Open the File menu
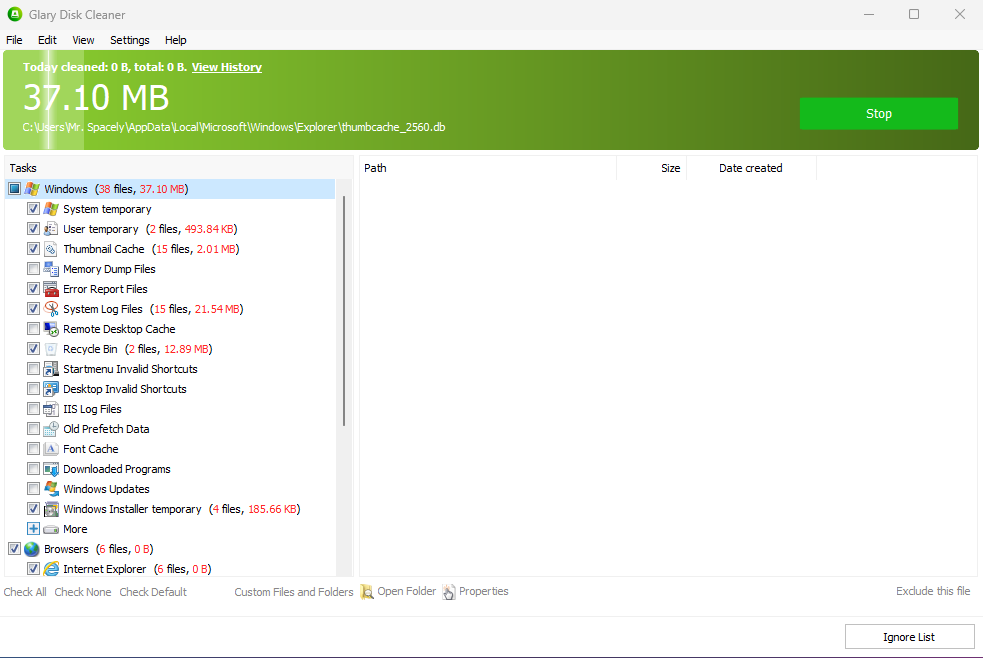Viewport: 983px width, 658px height. (x=14, y=40)
